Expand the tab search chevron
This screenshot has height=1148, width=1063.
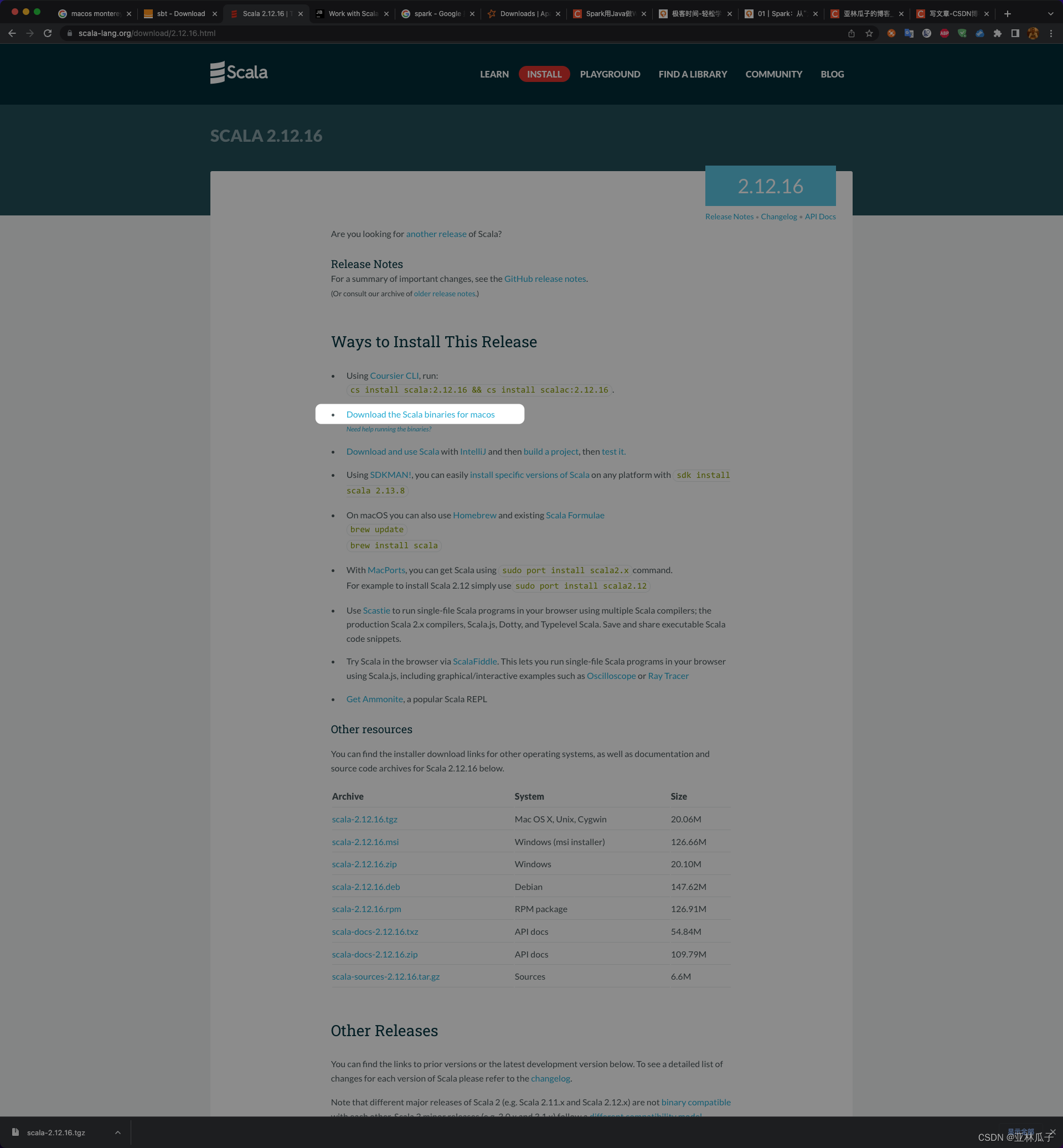[x=1050, y=14]
